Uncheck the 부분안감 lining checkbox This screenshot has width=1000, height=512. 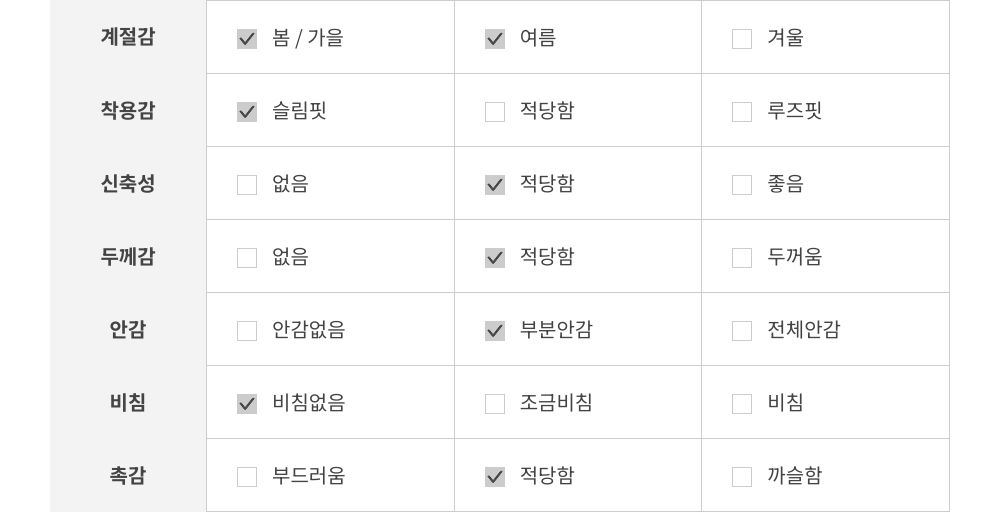tap(495, 331)
